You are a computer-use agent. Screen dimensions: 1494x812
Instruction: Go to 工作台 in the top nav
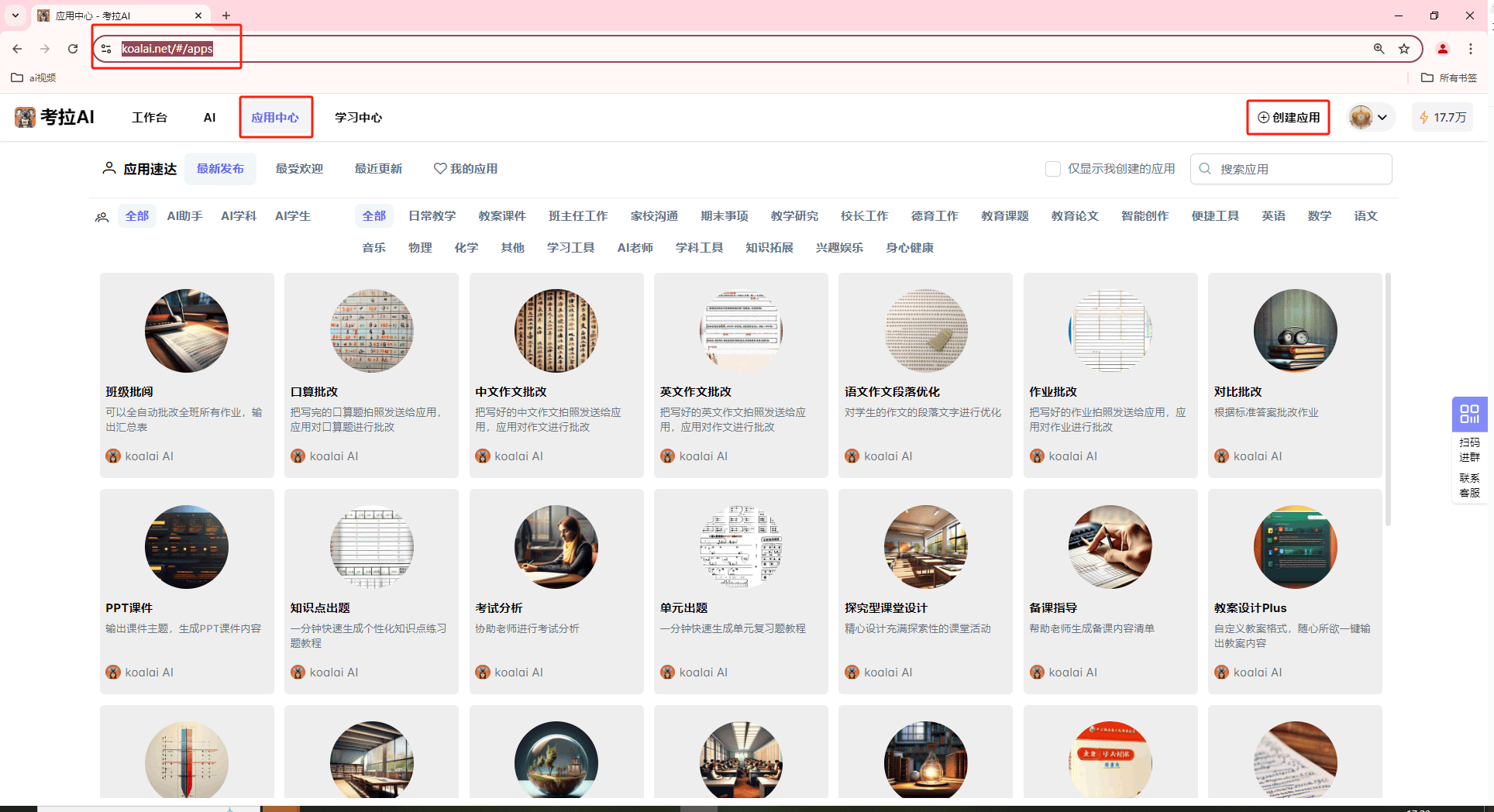coord(150,117)
